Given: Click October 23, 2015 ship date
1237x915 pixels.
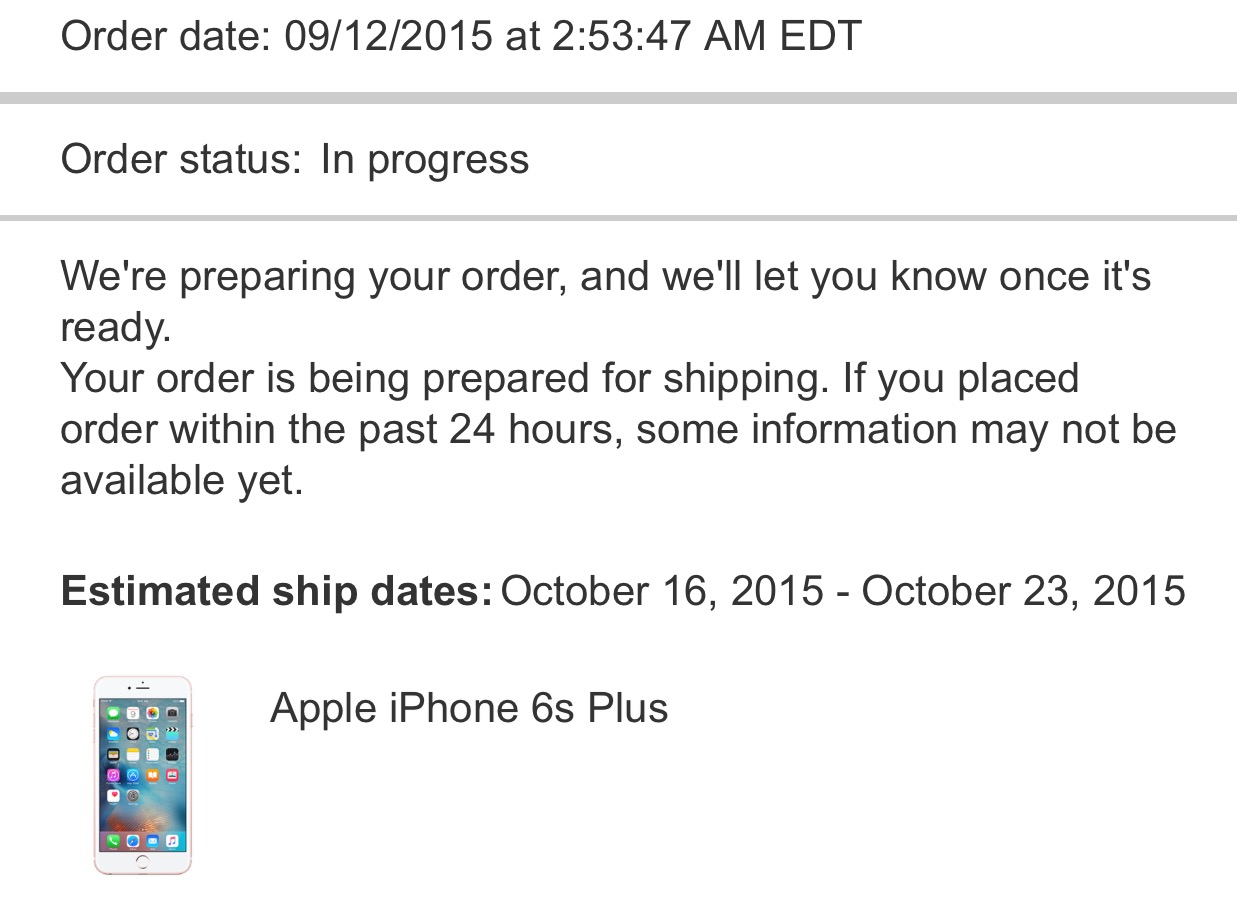Looking at the screenshot, I should 1024,591.
